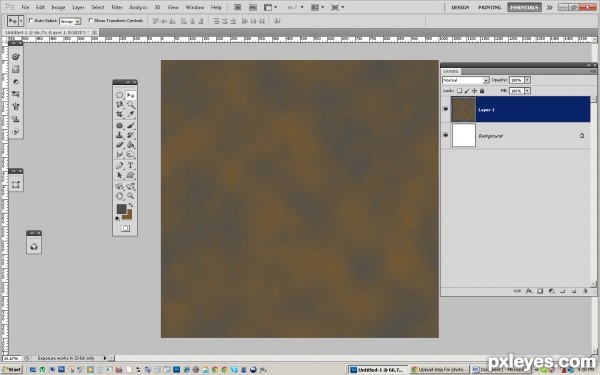Click the Essentials workspace button
The image size is (600, 375).
tap(524, 7)
